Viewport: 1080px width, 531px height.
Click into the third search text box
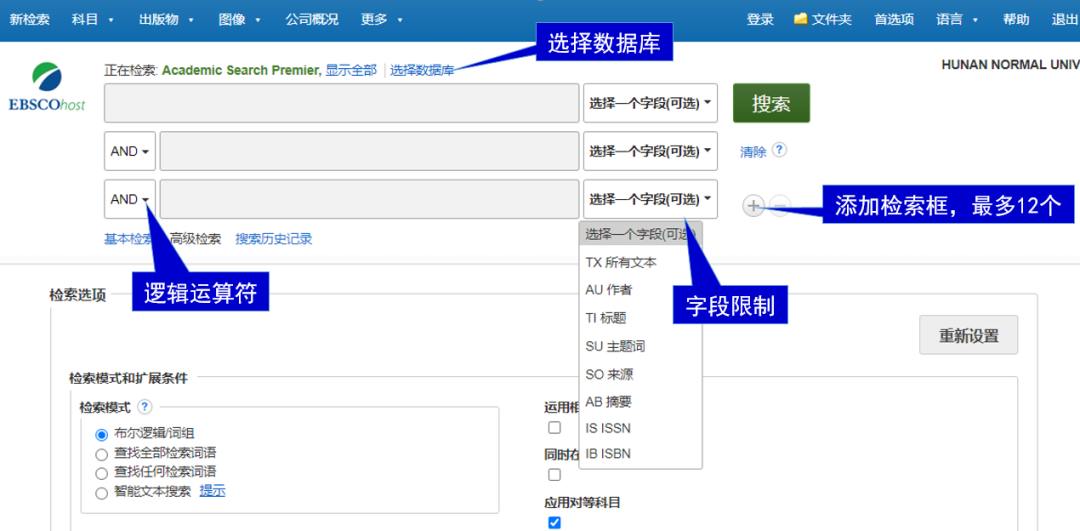click(369, 199)
